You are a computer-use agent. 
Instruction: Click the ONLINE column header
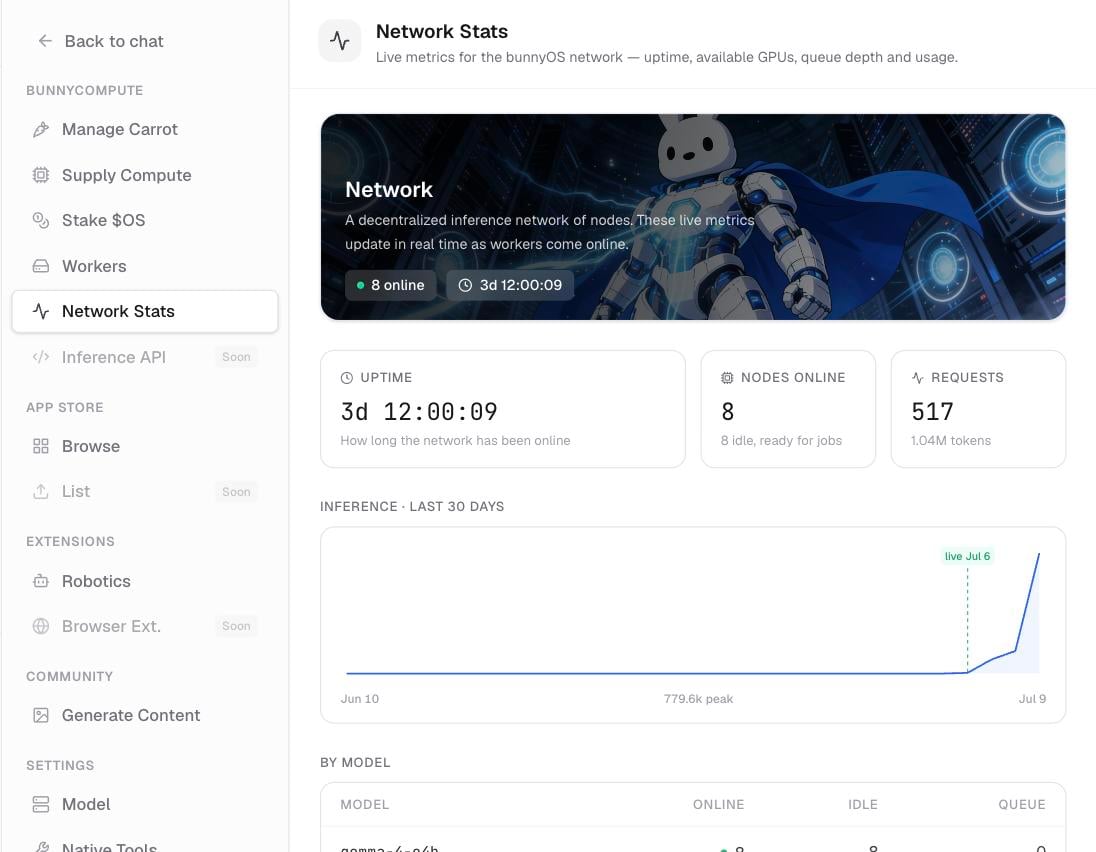(x=719, y=804)
